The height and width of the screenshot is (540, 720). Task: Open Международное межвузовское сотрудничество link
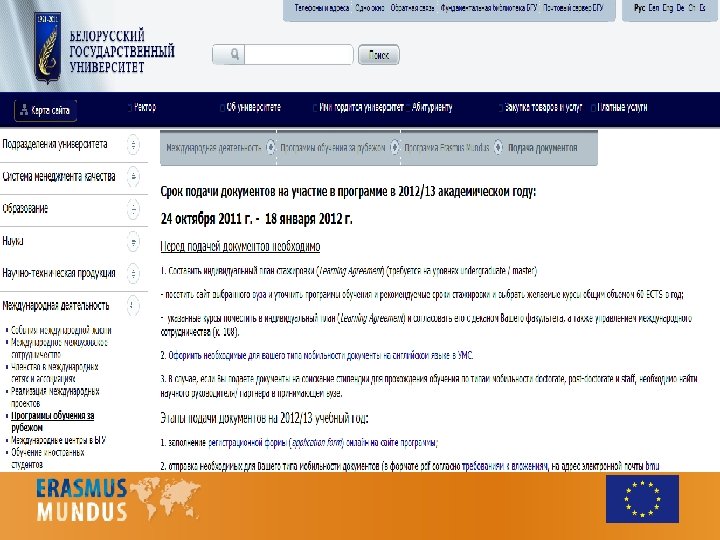[x=59, y=348]
